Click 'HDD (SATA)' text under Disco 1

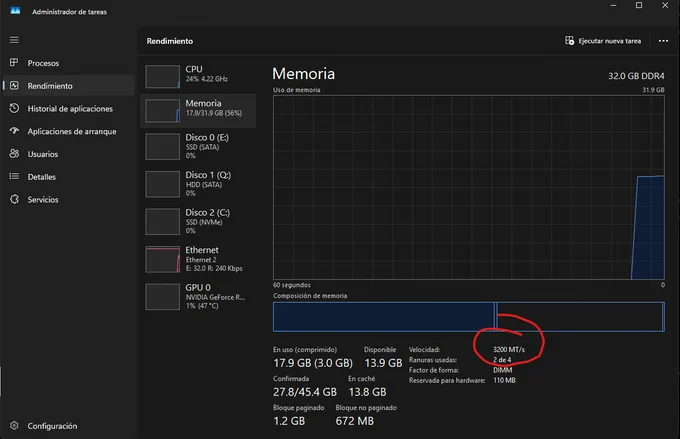click(203, 185)
